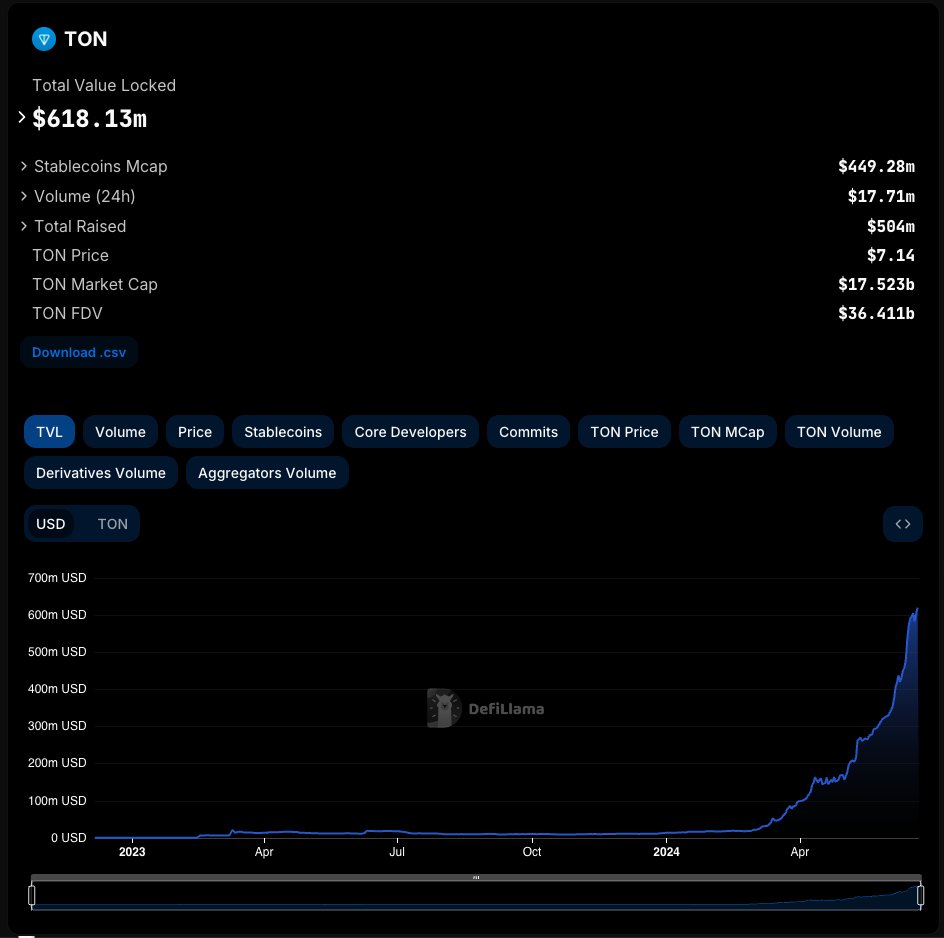Expand the Stablecoins Mcap row
The image size is (944, 938).
(x=23, y=166)
